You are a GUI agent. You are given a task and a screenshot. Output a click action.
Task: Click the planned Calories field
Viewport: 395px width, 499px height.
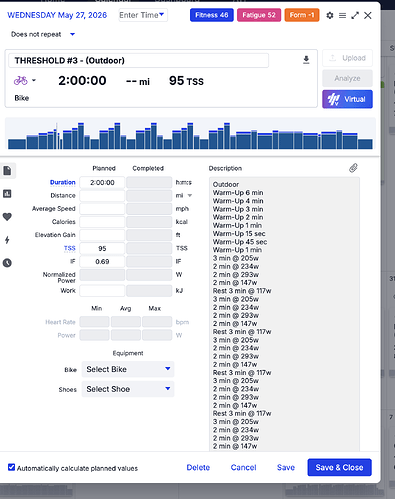pos(102,222)
